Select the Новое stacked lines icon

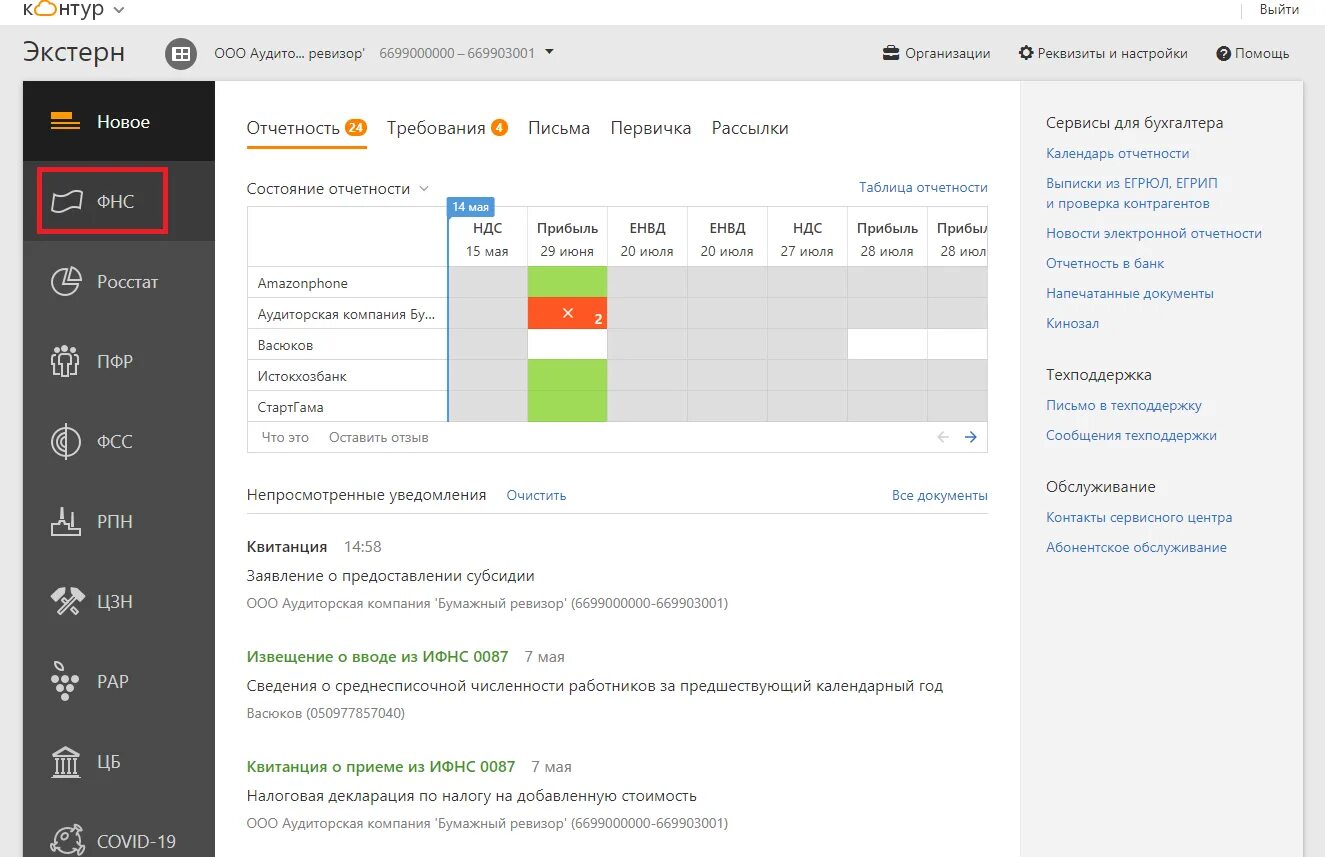click(65, 122)
